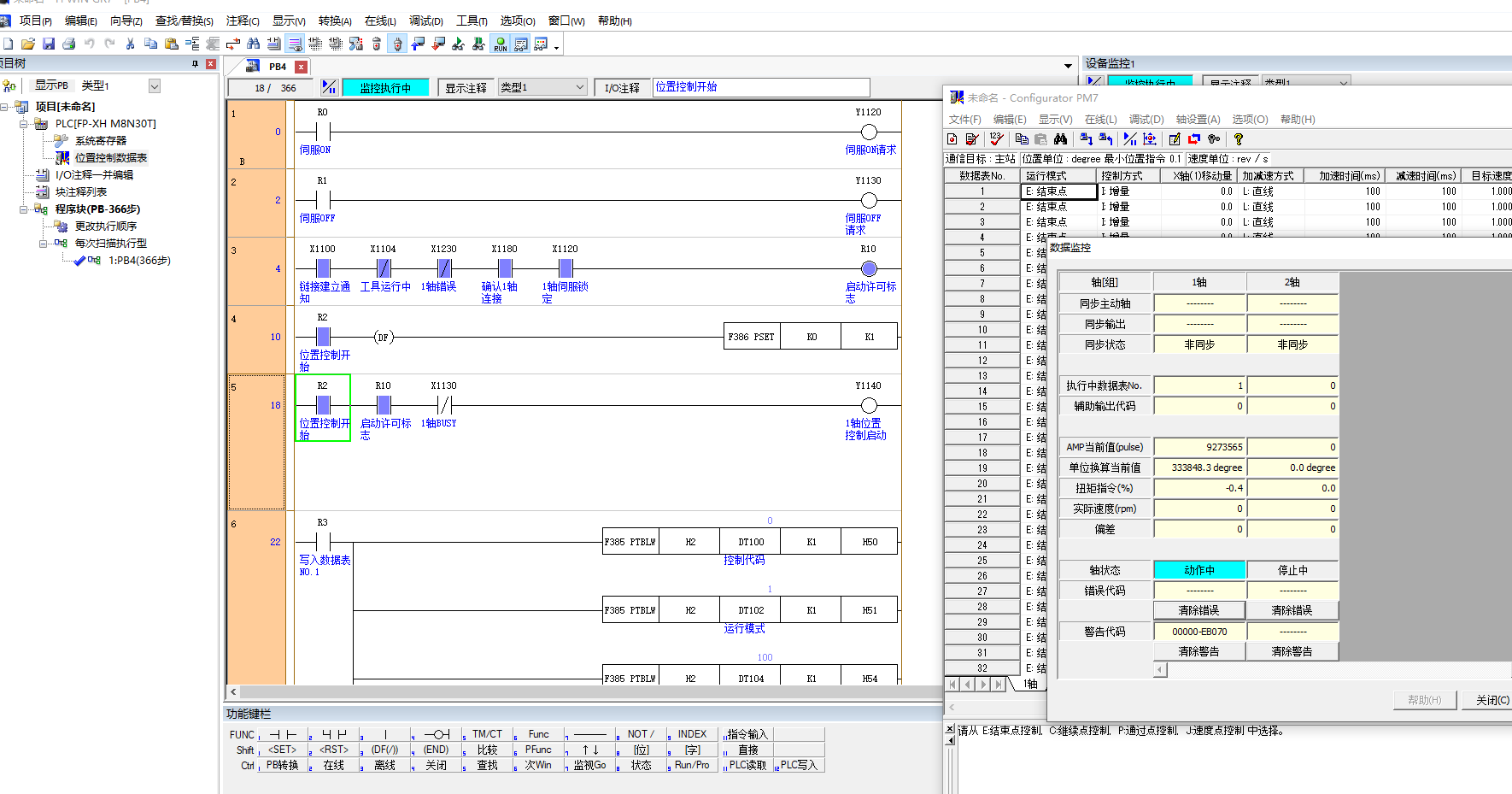Open the 调试(D) menu in main menu bar
Viewport: 1512px width, 794px height.
pos(425,21)
